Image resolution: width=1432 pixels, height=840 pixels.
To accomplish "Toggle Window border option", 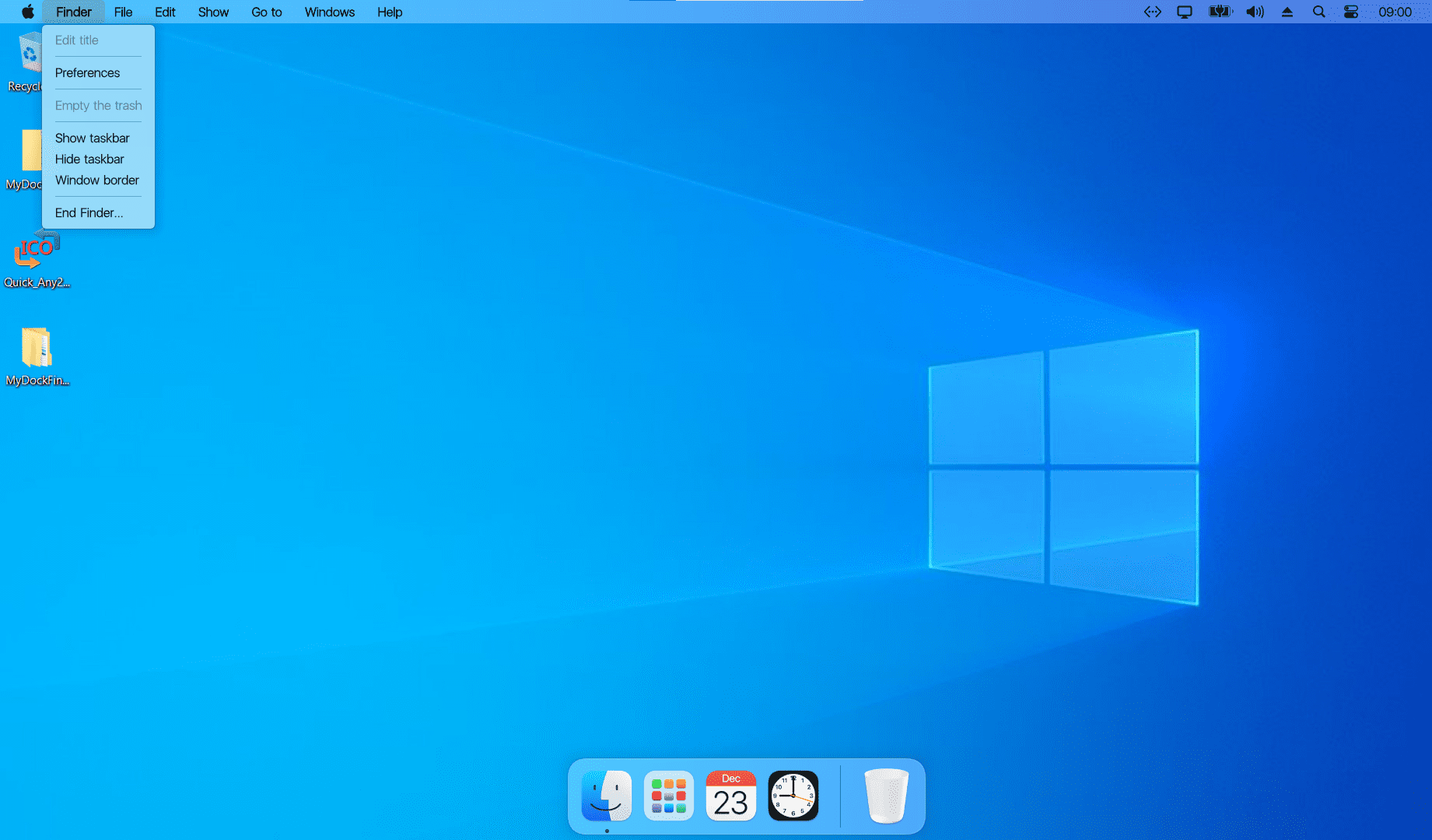I will (x=96, y=180).
